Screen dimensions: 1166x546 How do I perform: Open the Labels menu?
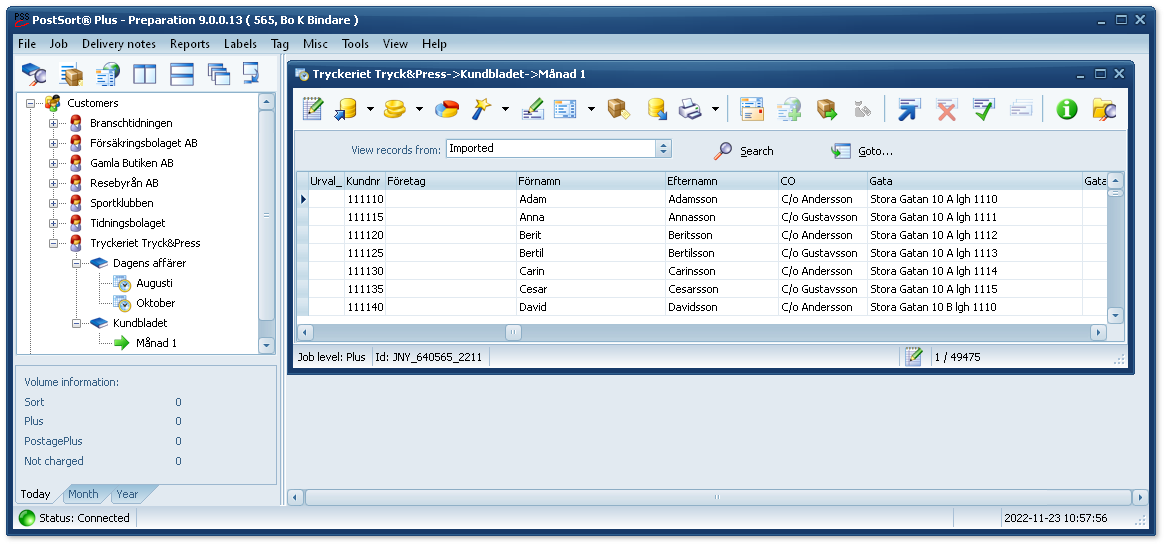[240, 44]
